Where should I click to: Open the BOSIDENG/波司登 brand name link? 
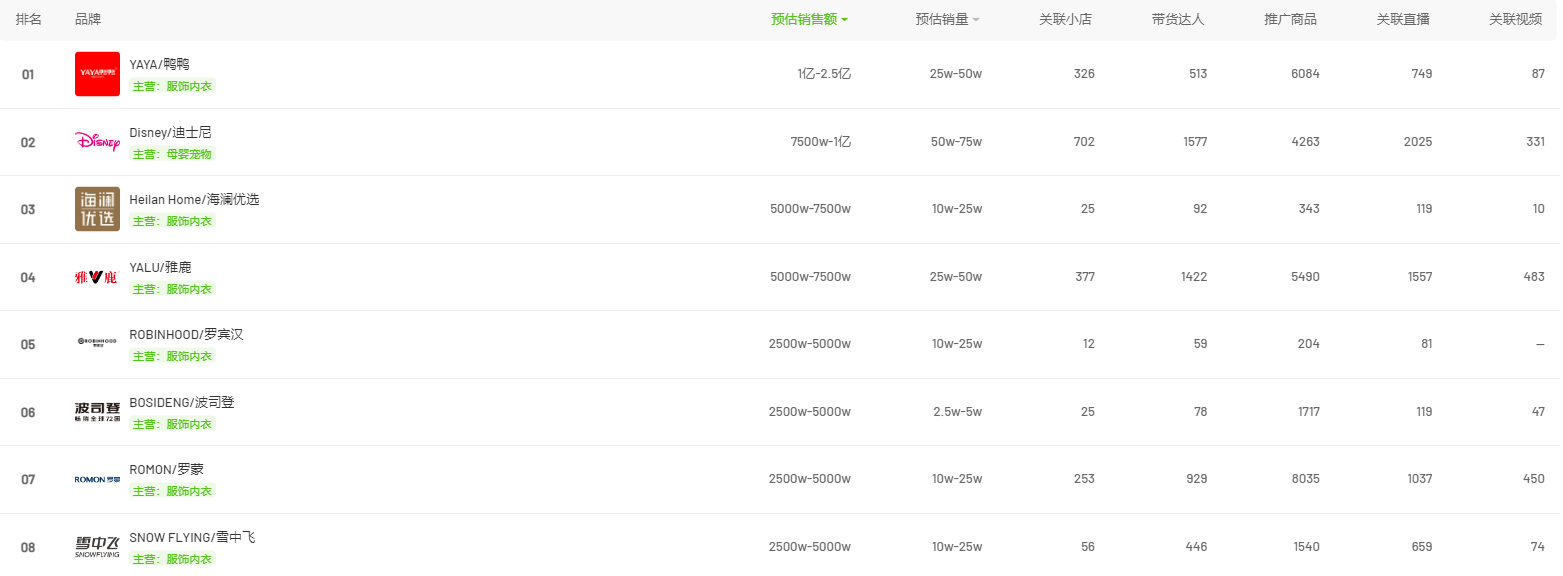tap(182, 402)
